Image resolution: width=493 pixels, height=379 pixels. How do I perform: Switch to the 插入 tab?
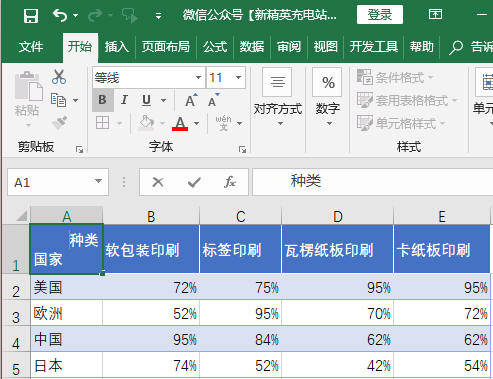(116, 47)
